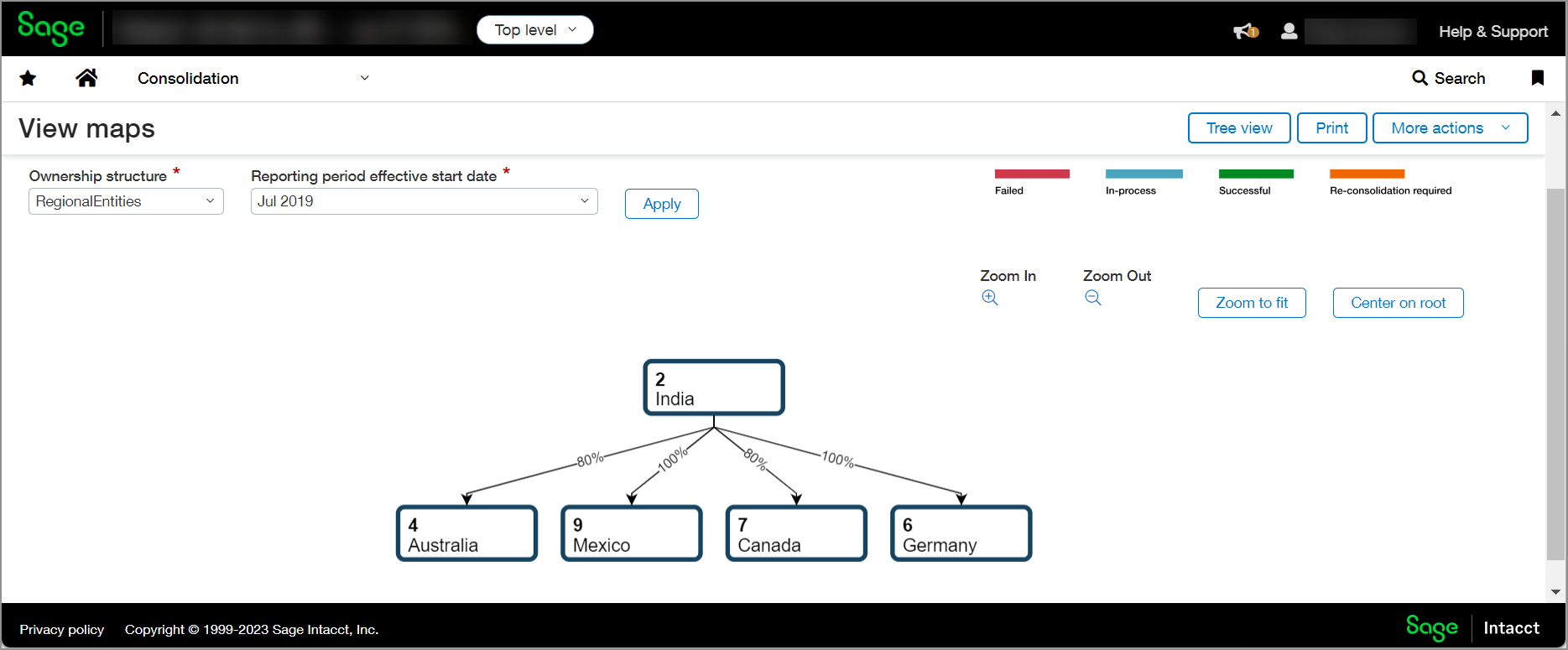Go to the Home icon
Image resolution: width=1568 pixels, height=650 pixels.
(x=86, y=78)
